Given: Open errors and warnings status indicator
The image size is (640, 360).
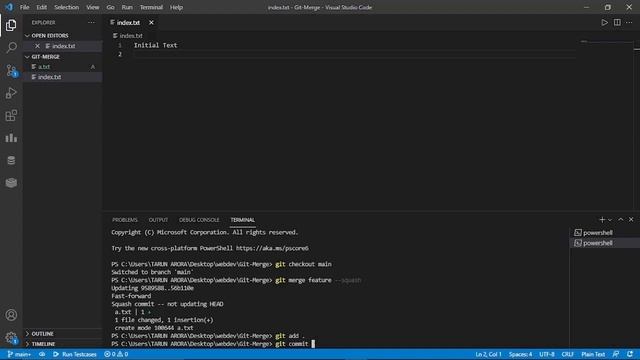Looking at the screenshot, I should pyautogui.click(x=116, y=354).
